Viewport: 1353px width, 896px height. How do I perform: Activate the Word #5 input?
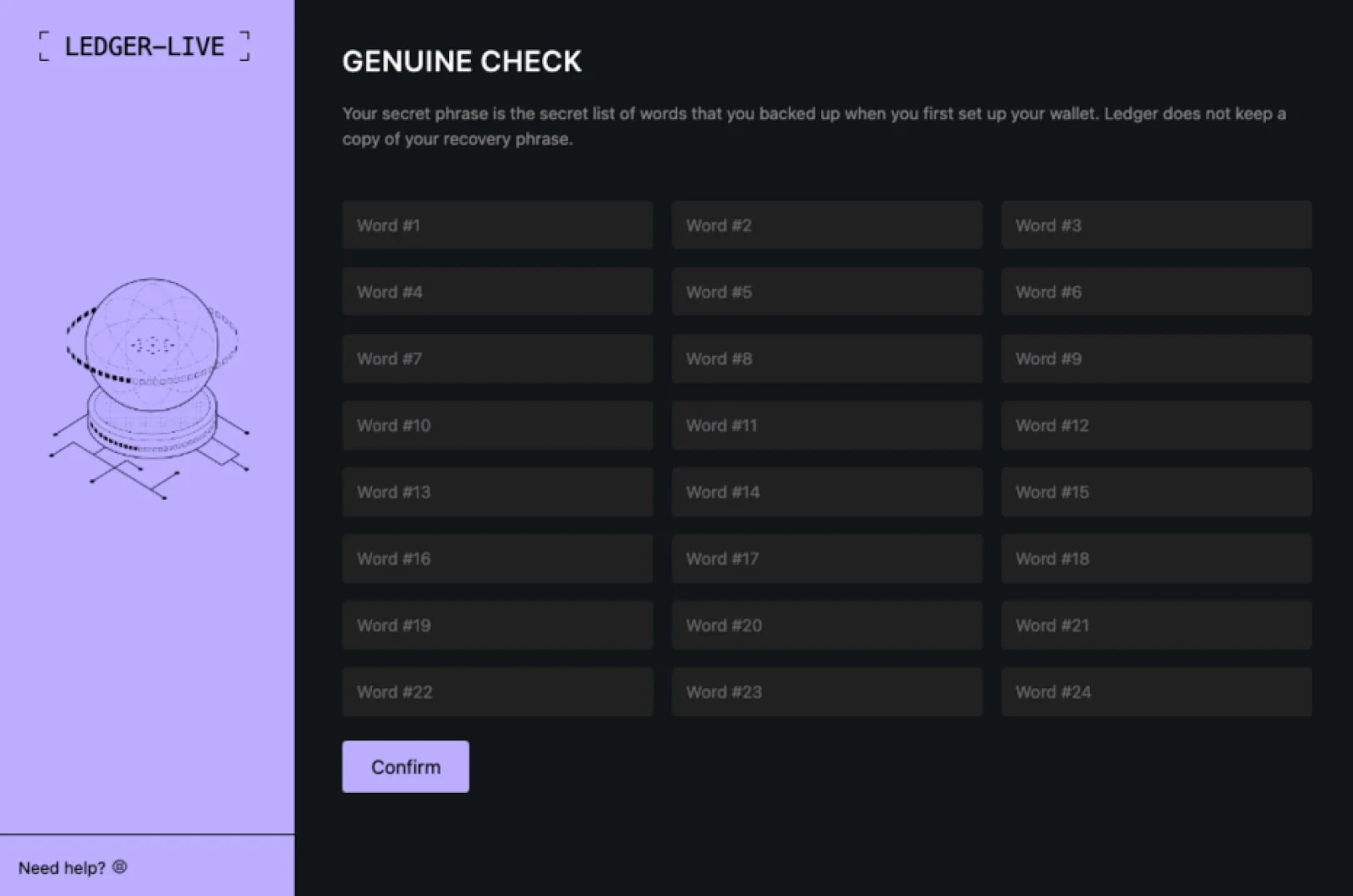[826, 292]
